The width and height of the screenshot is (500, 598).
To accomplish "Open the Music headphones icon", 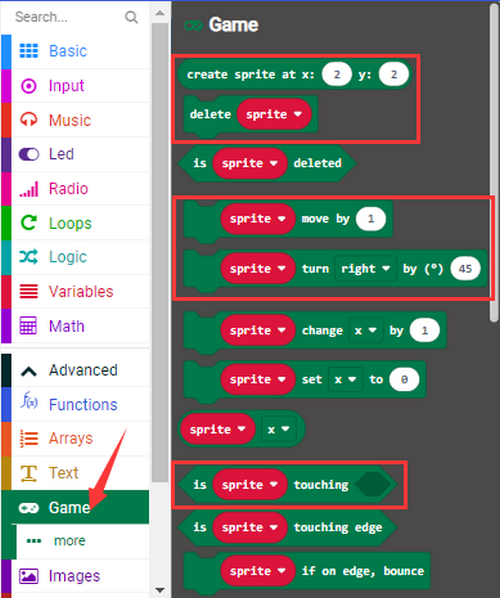I will pyautogui.click(x=29, y=120).
